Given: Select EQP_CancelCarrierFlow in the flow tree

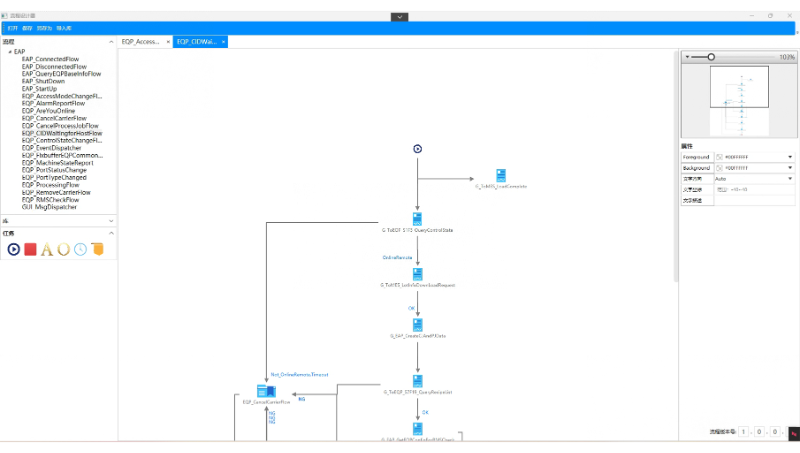Looking at the screenshot, I should [54, 118].
